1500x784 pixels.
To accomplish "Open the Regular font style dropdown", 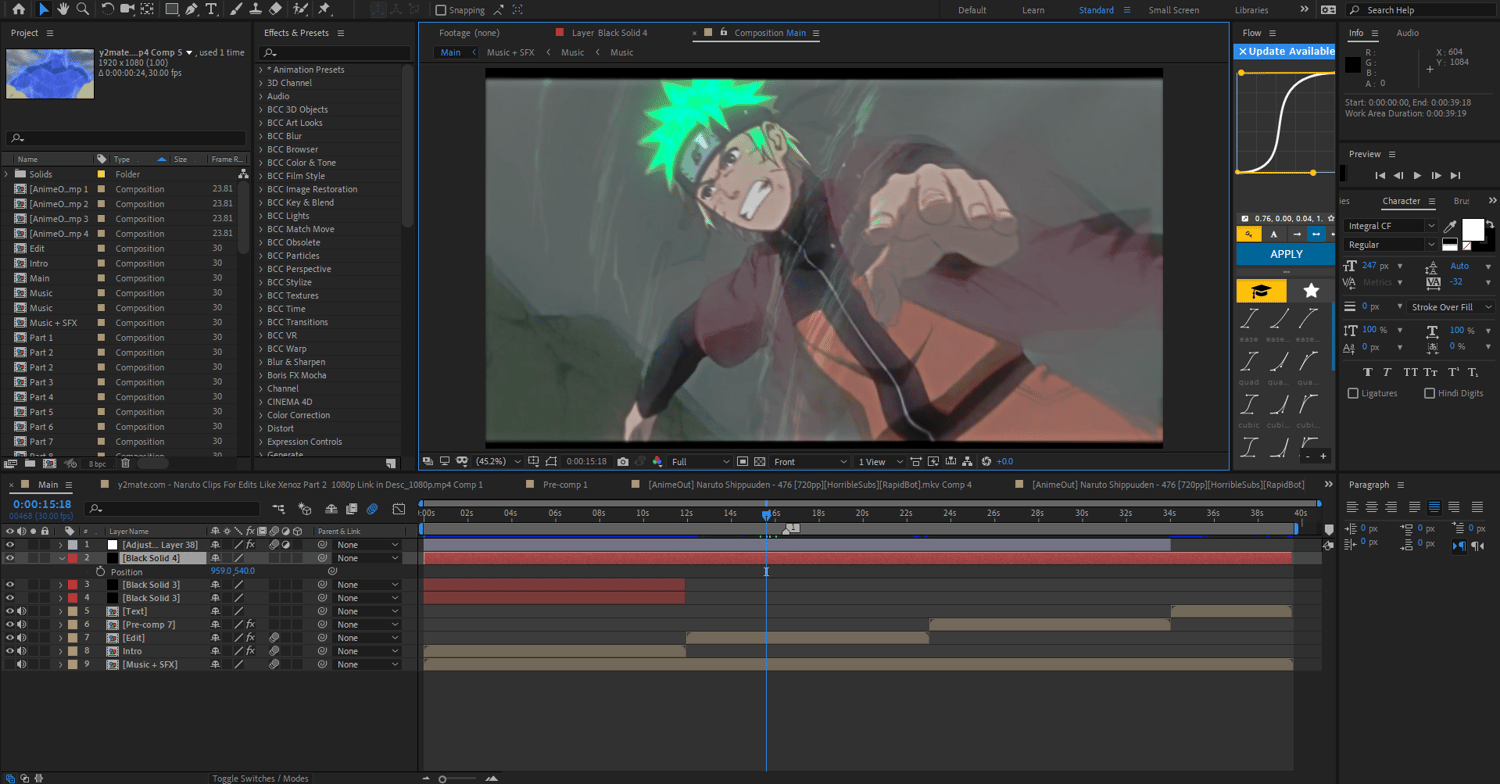I will pyautogui.click(x=1389, y=245).
